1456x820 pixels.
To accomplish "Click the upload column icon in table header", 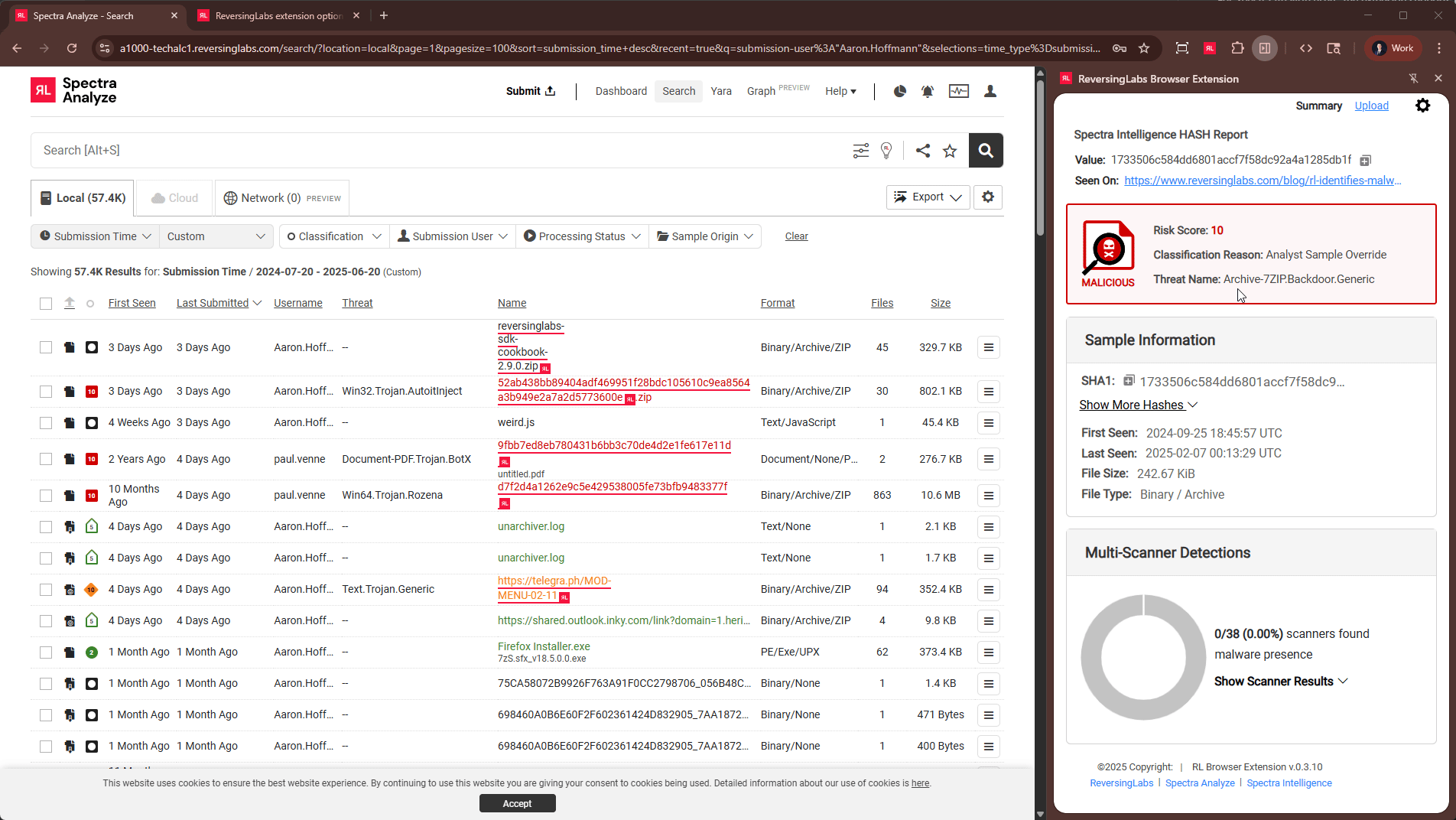I will (69, 303).
